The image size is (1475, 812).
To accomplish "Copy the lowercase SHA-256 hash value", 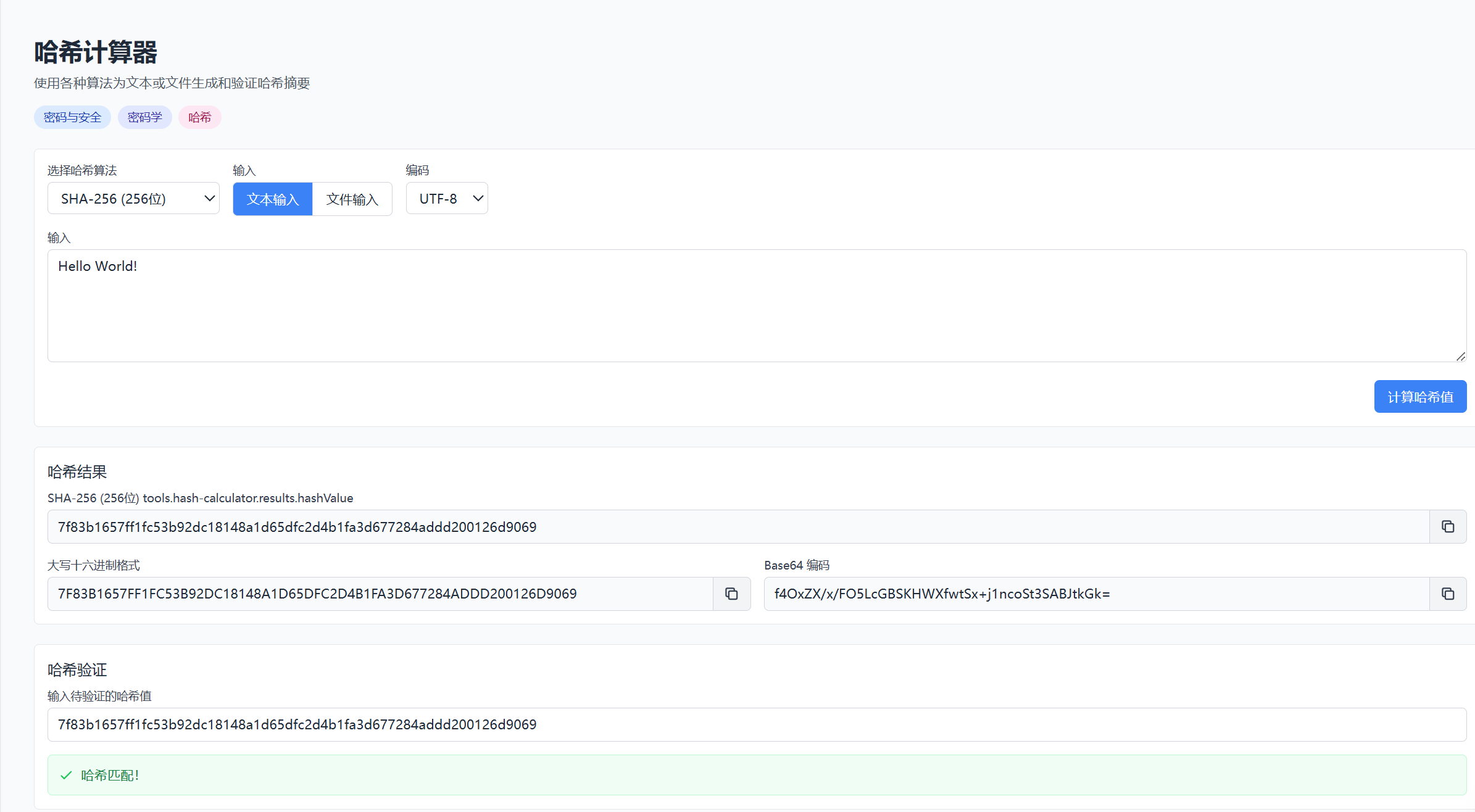I will pyautogui.click(x=1447, y=526).
